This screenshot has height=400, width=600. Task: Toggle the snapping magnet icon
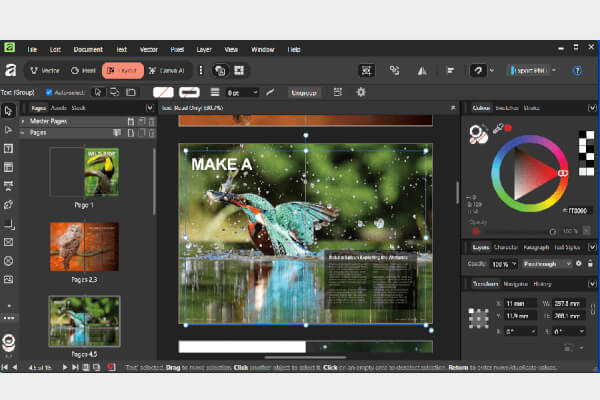(x=478, y=70)
